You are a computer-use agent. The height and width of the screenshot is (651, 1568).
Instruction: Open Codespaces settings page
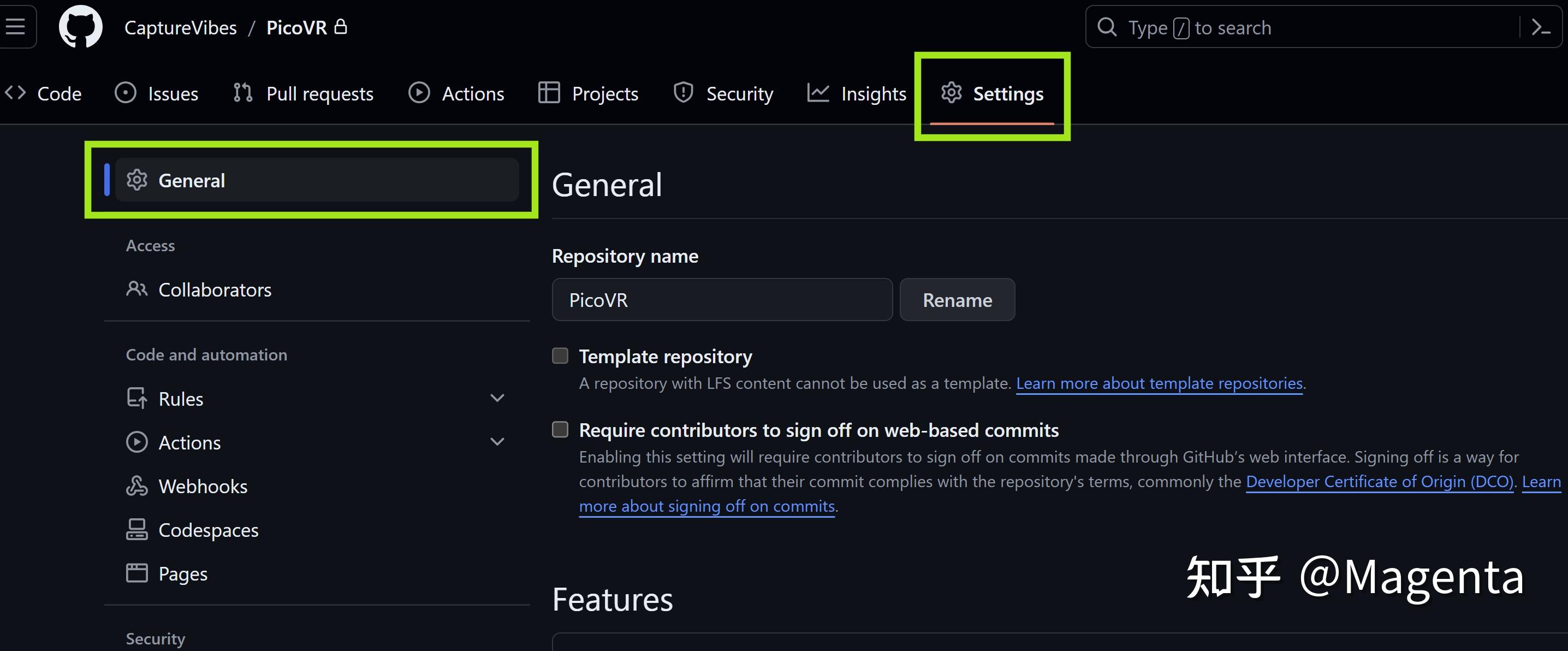[x=317, y=529]
